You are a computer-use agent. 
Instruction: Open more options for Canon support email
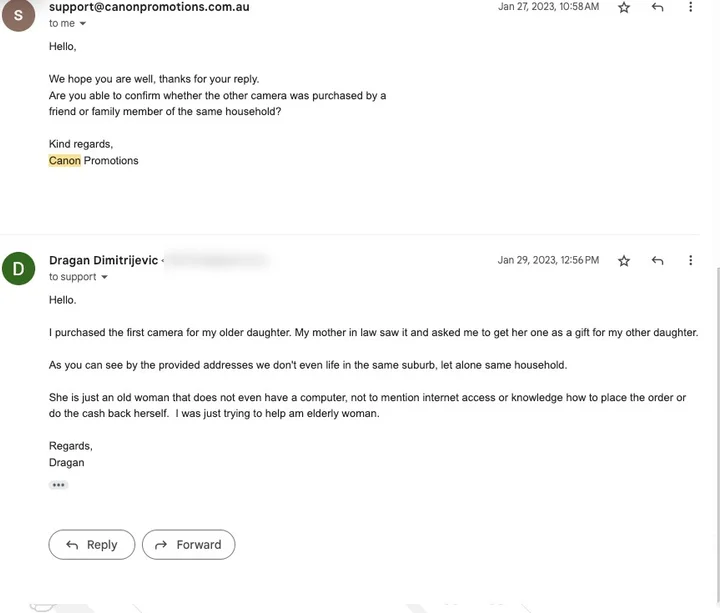690,7
